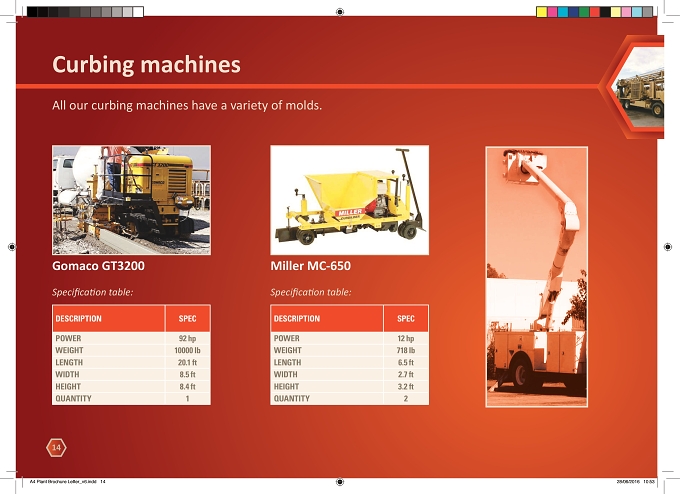Screen dimensions: 680x494
Task: Click the QUANTITY row label in Gomaco table
Action: click(x=73, y=398)
